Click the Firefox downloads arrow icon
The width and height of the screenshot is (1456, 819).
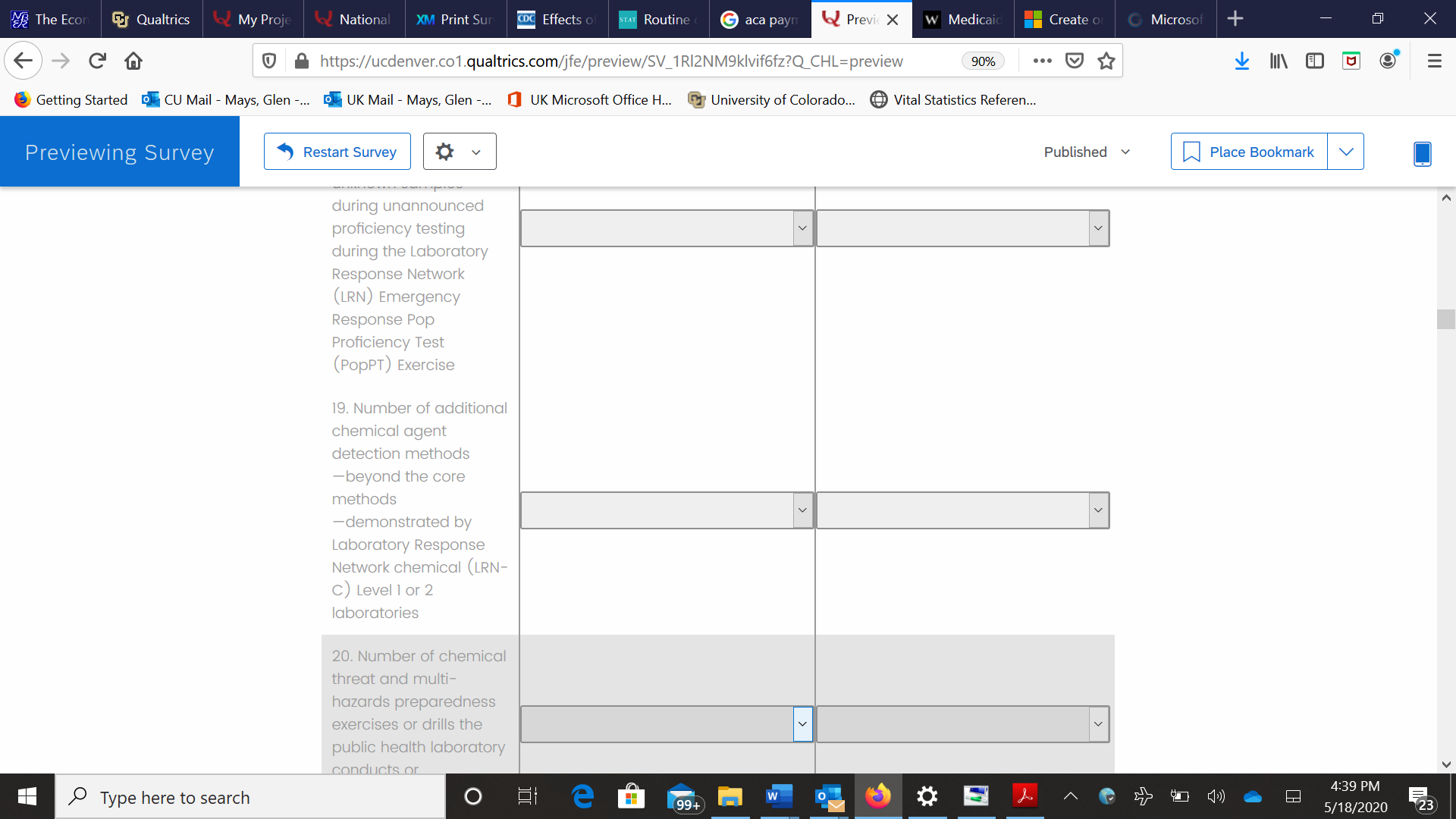point(1241,61)
